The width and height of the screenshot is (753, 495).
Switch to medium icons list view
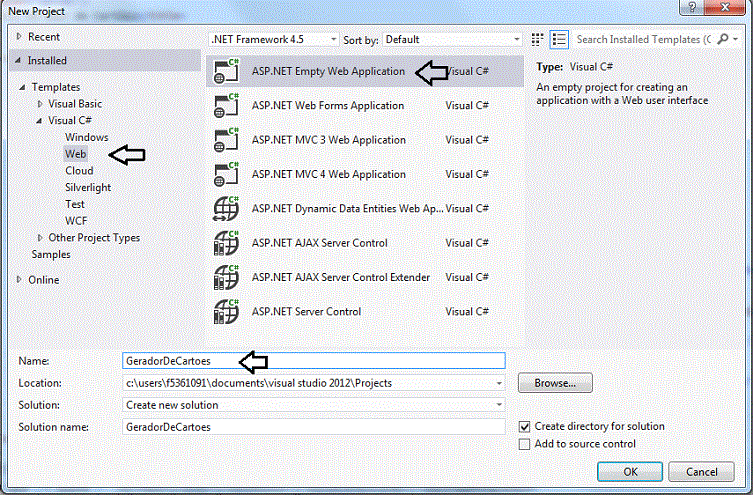[x=559, y=39]
